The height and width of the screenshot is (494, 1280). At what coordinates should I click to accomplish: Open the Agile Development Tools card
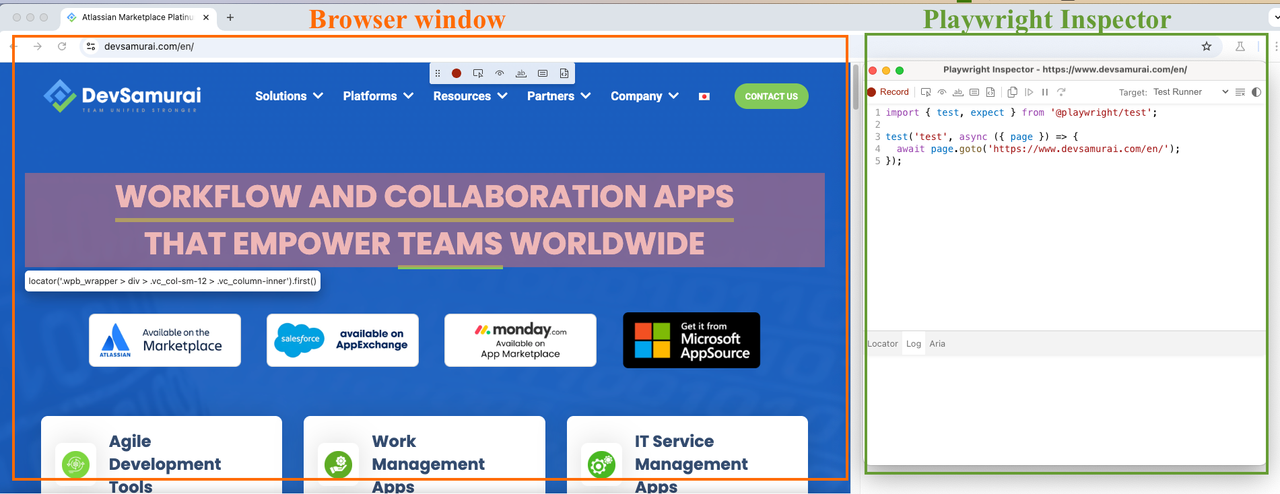point(161,455)
